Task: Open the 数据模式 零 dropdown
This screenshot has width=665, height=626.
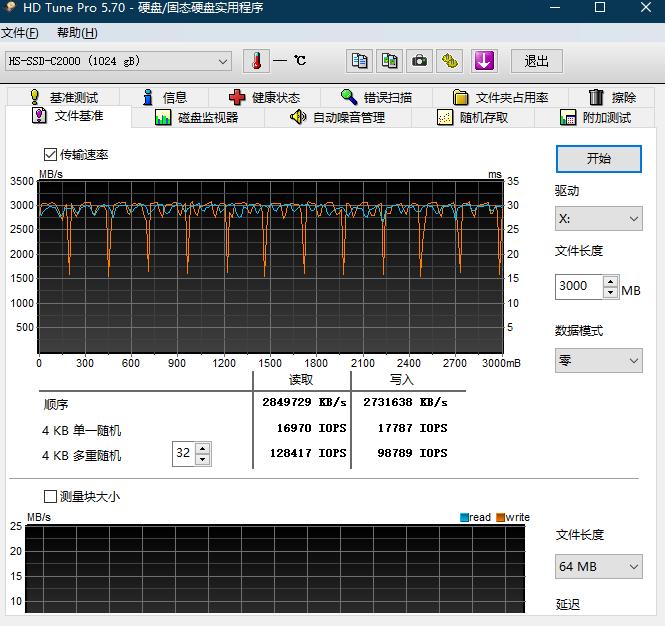Action: pos(599,361)
